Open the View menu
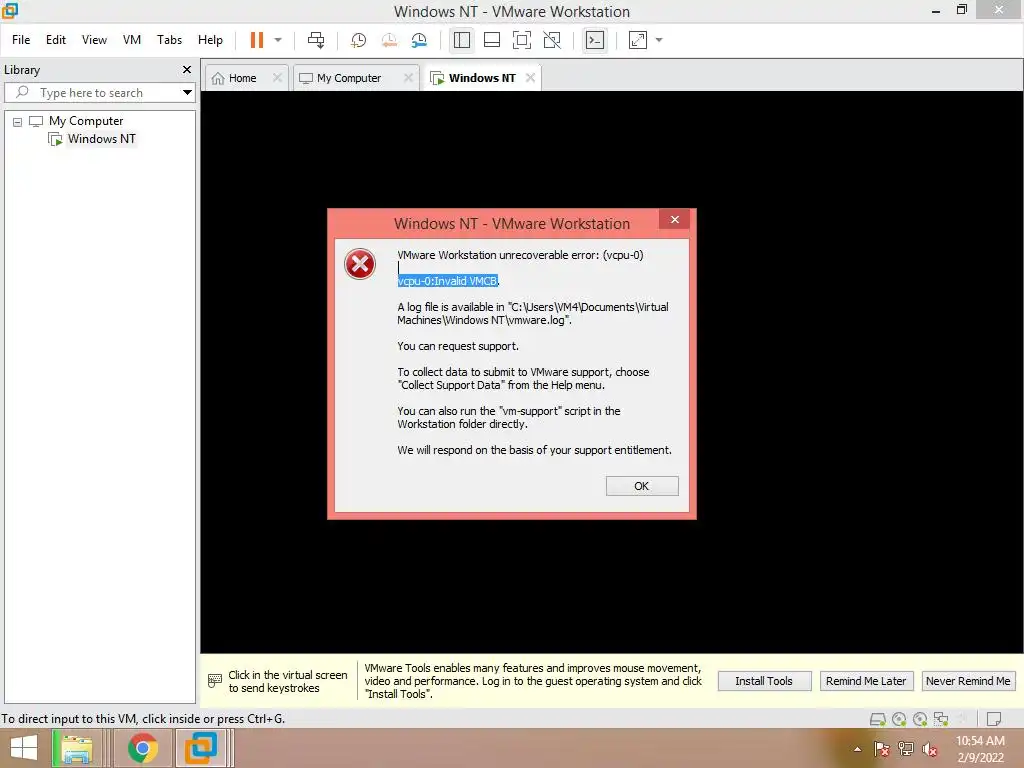Image resolution: width=1024 pixels, height=768 pixels. 94,40
